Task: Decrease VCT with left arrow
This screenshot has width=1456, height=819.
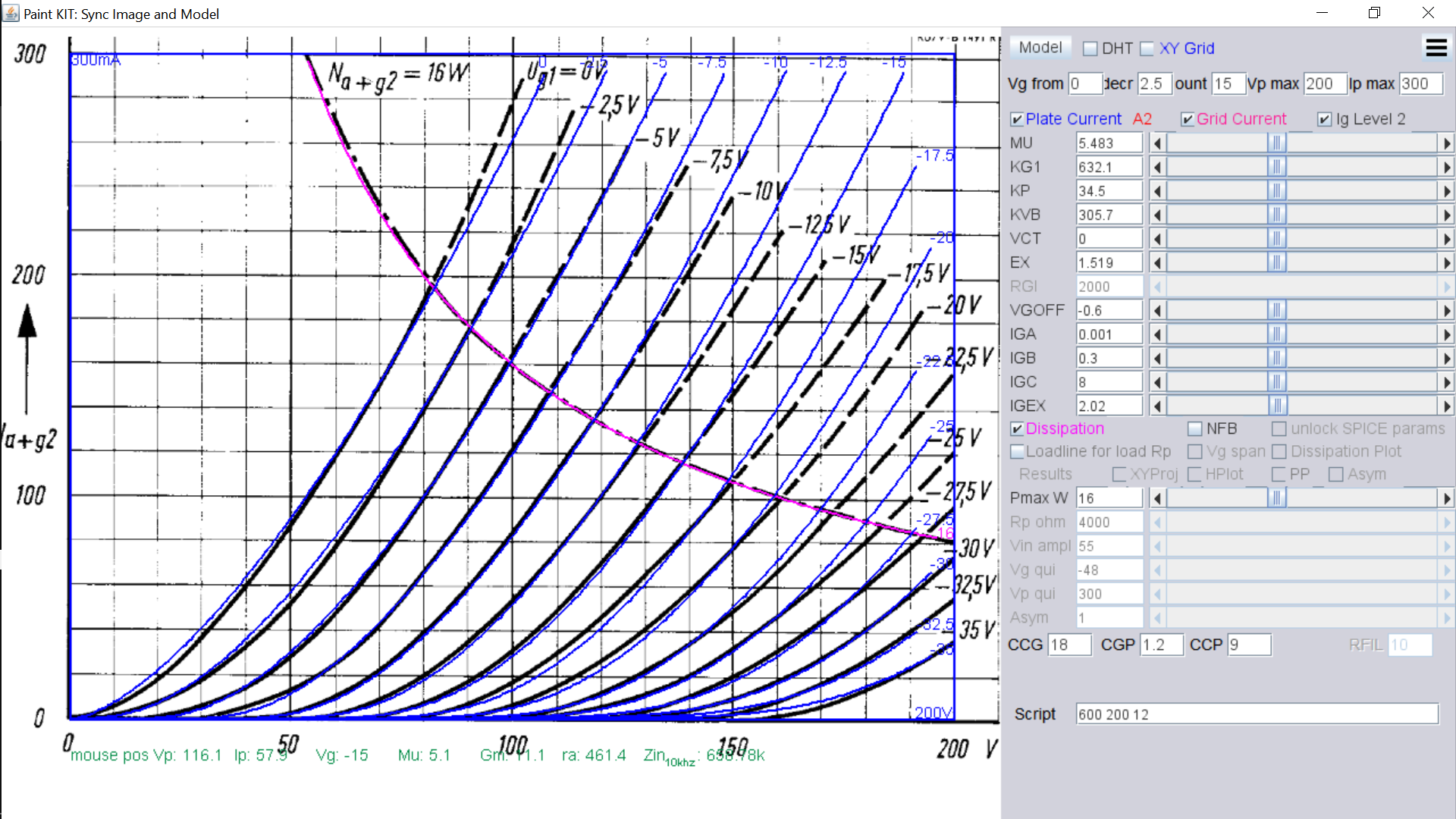Action: (1157, 239)
